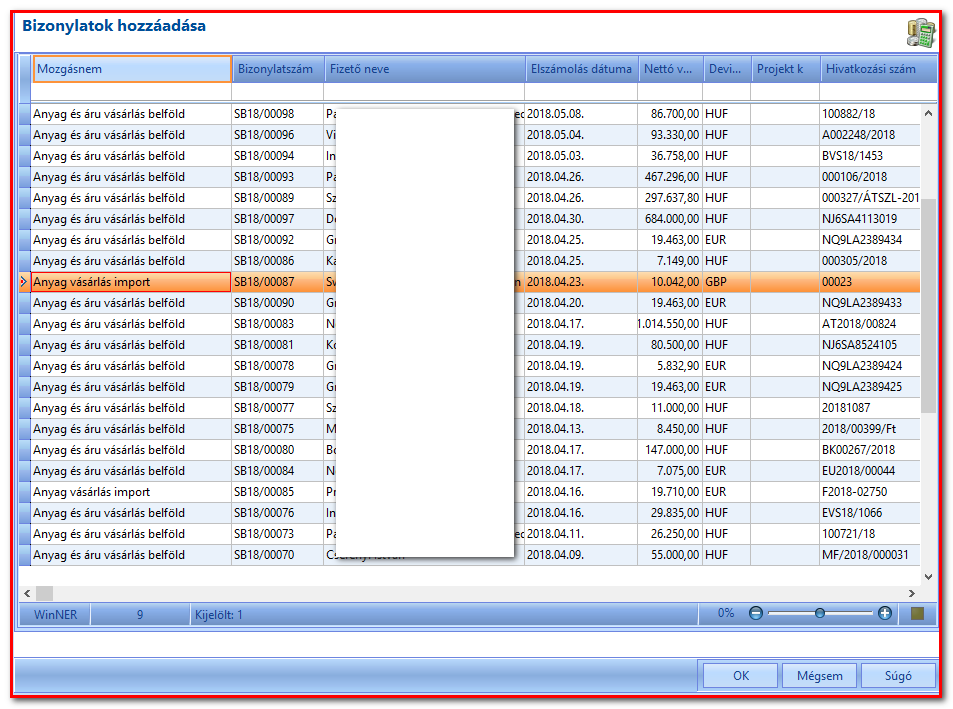This screenshot has height=709, width=953.
Task: Click reference number A002248/2018
Action: coord(870,135)
